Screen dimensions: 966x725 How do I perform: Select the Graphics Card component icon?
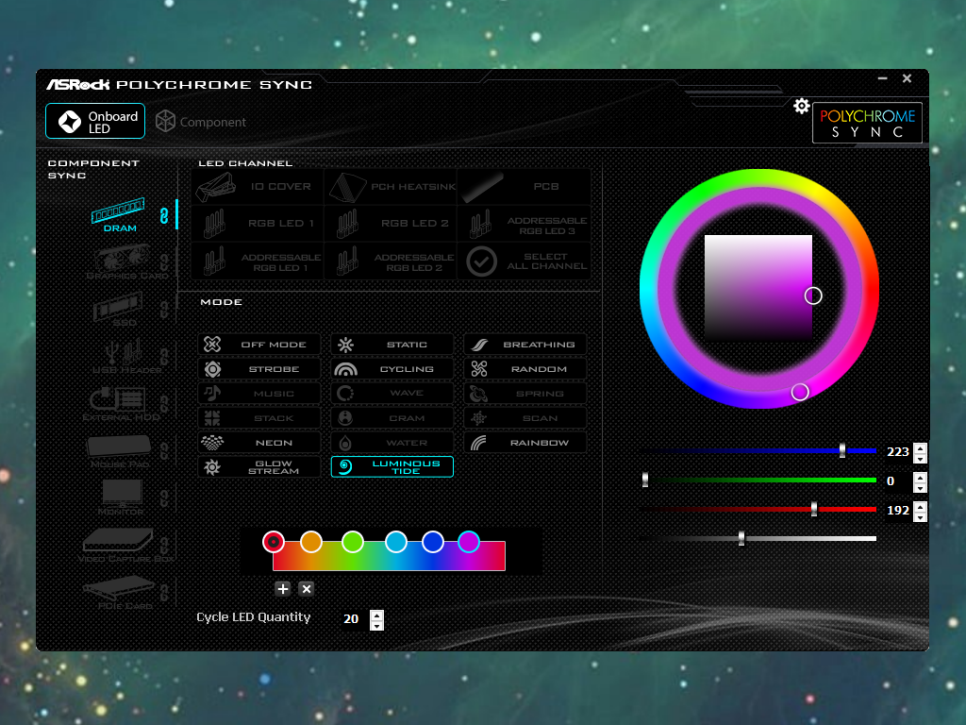click(121, 262)
